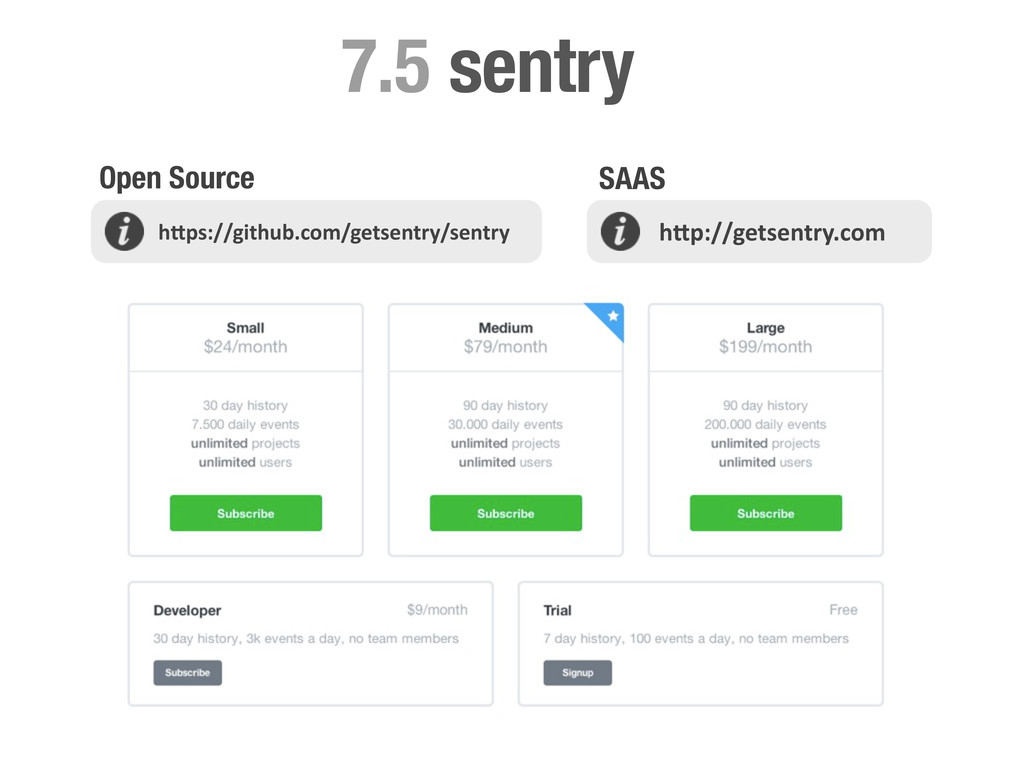Image resolution: width=1024 pixels, height=768 pixels.
Task: Subscribe to the Small $24/month plan
Action: click(246, 513)
